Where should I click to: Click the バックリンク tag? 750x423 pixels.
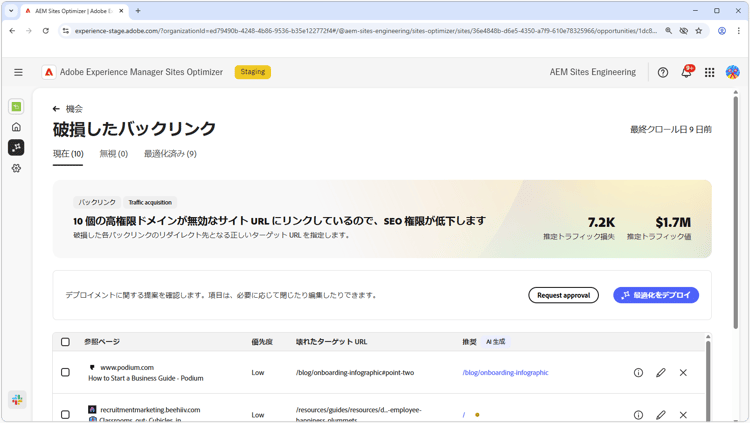click(97, 202)
